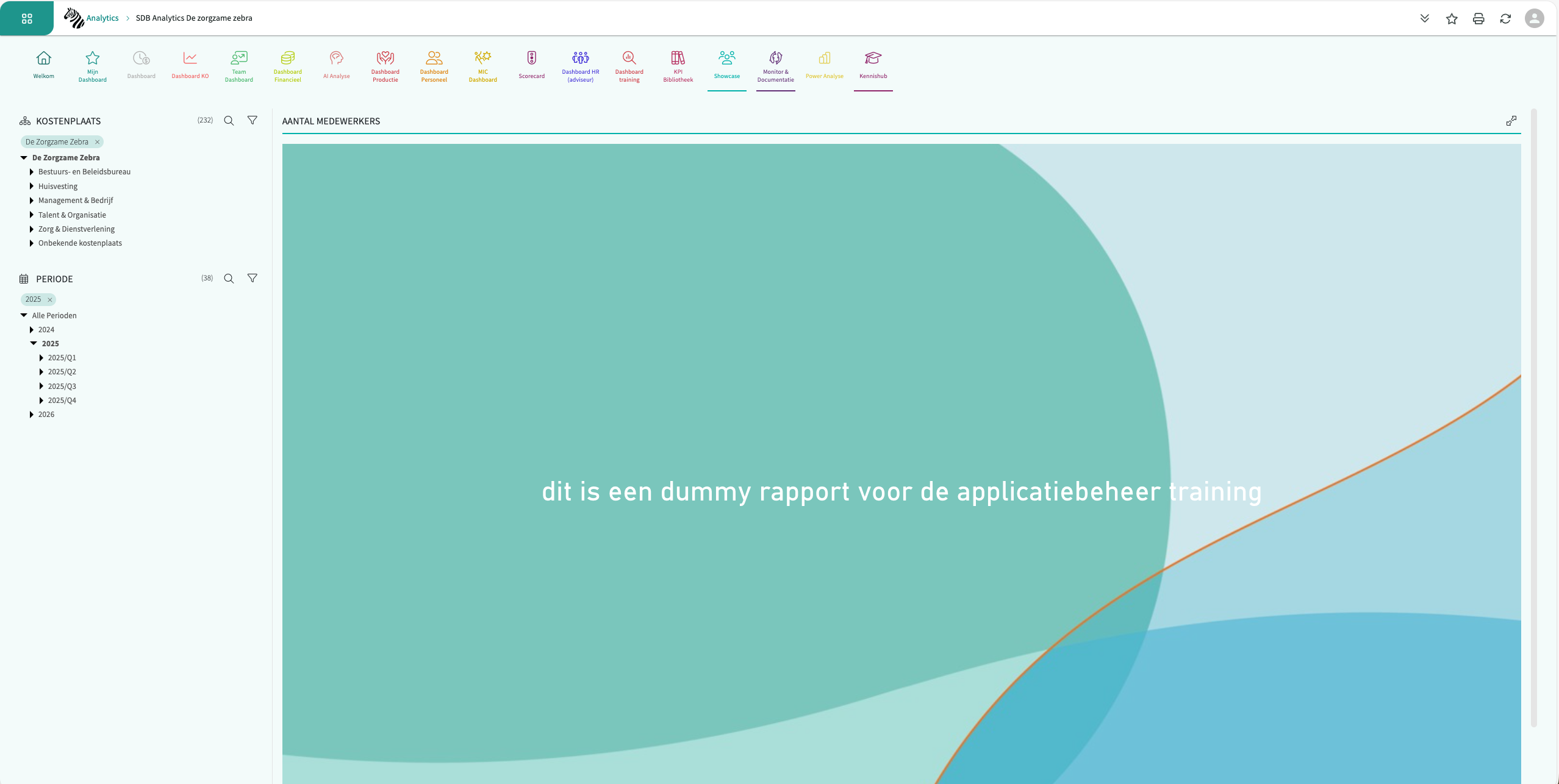Viewport: 1559px width, 784px height.
Task: Open the Welkom home icon
Action: pos(43,59)
